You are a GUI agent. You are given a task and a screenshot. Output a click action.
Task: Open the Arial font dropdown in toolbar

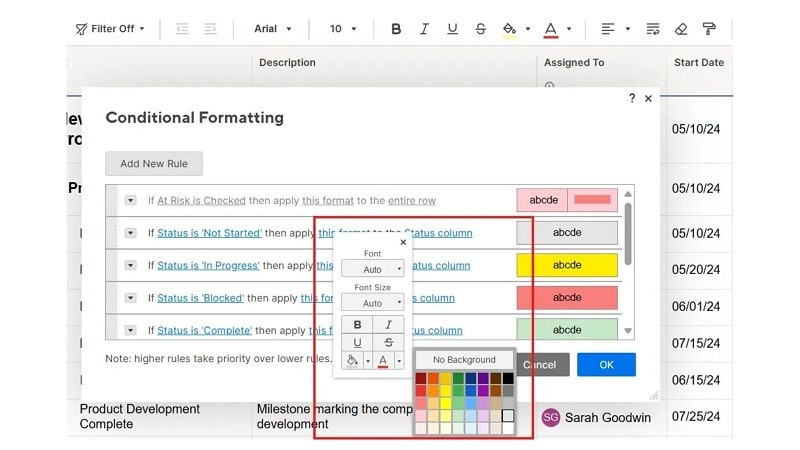pyautogui.click(x=273, y=29)
